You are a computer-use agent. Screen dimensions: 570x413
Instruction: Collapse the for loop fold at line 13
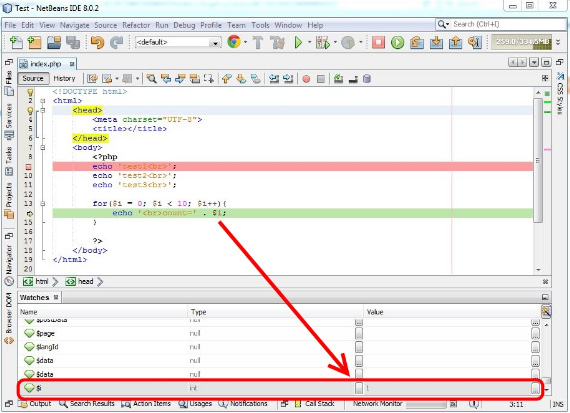pyautogui.click(x=43, y=204)
